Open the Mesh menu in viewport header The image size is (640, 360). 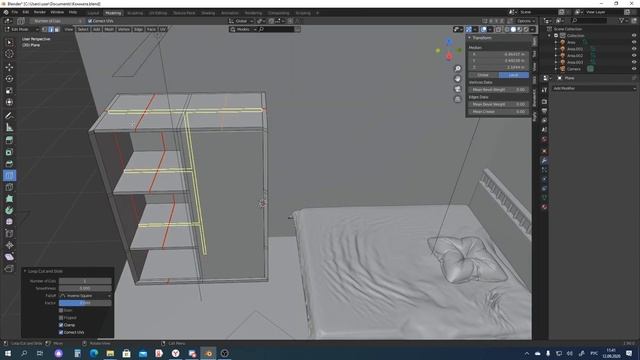point(109,29)
